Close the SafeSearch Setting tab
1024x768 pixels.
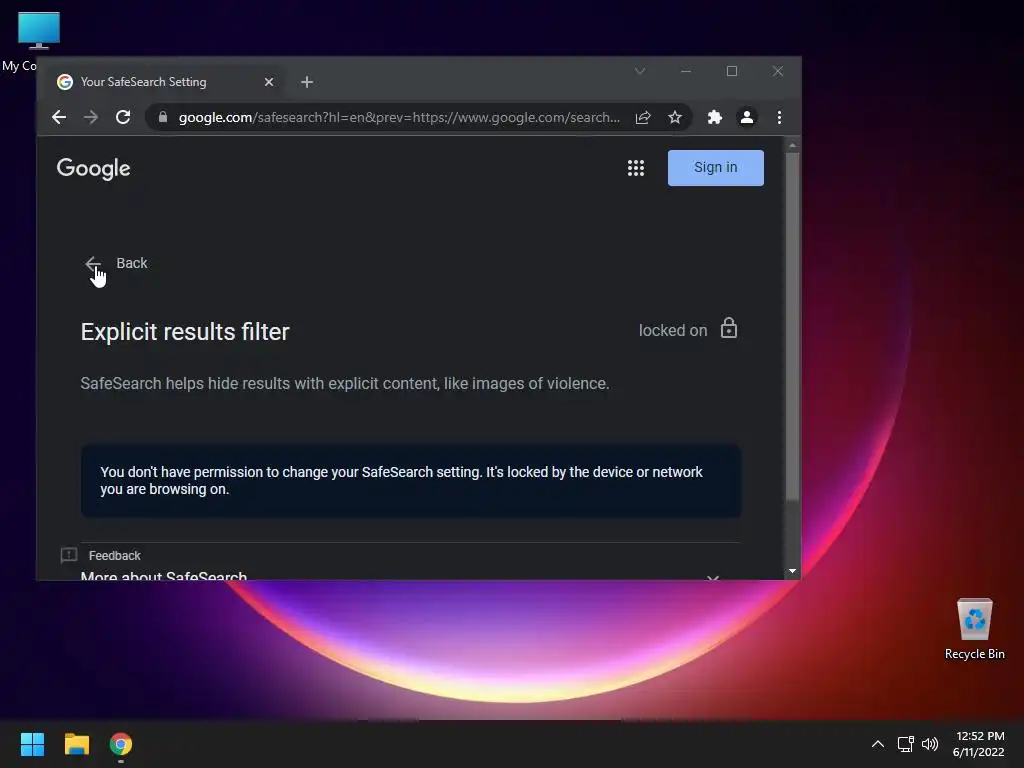click(268, 82)
